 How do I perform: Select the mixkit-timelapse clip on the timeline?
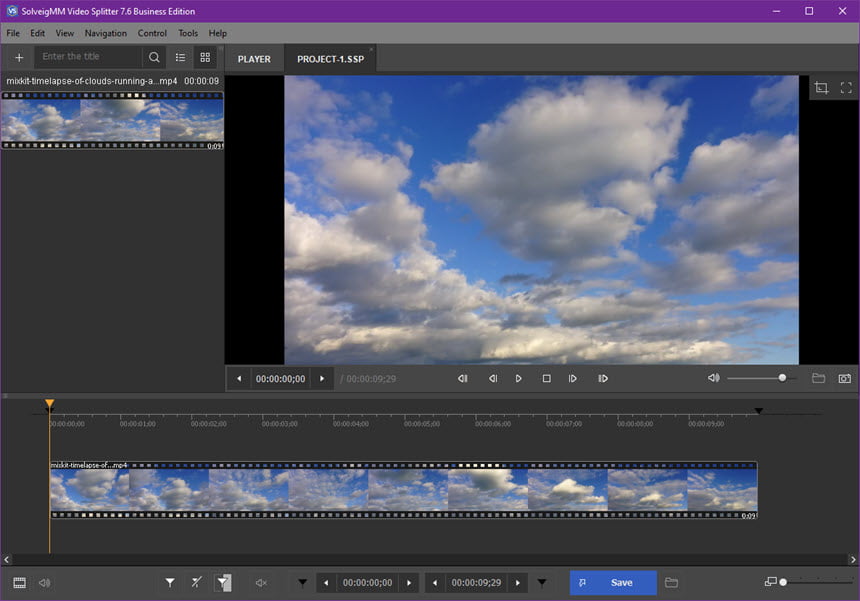(404, 490)
